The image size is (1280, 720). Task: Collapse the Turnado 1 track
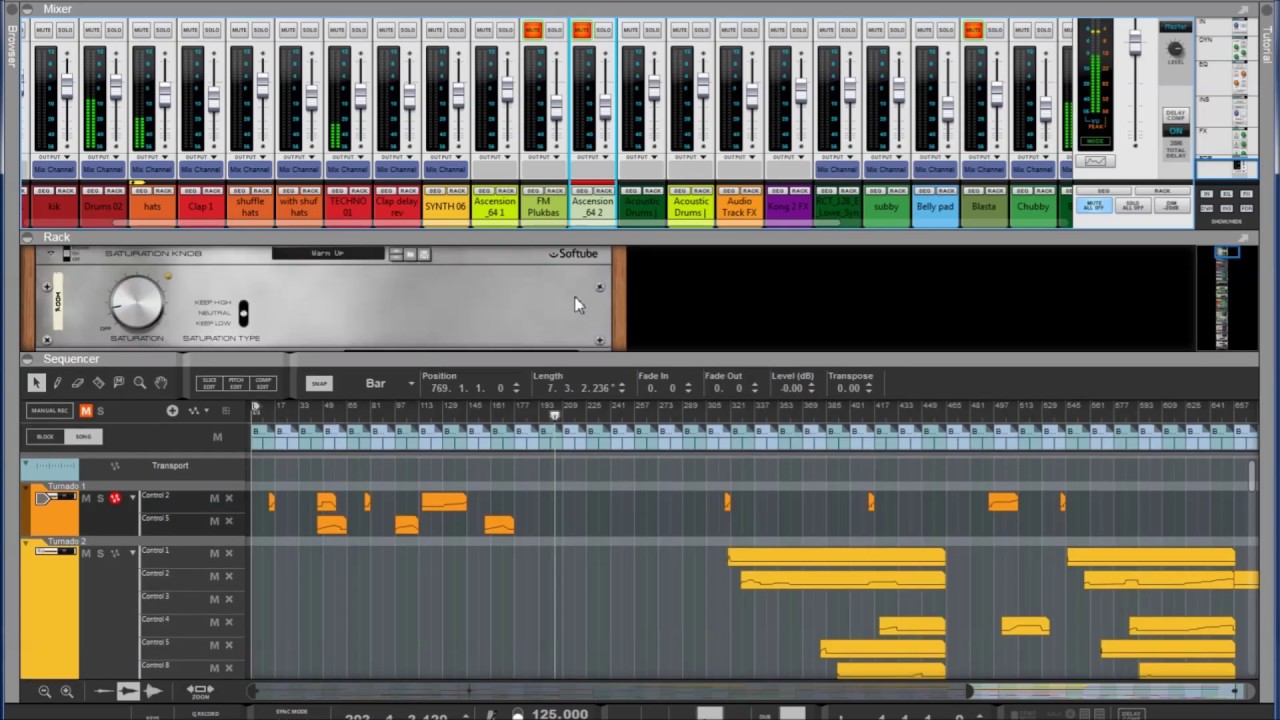pos(28,488)
